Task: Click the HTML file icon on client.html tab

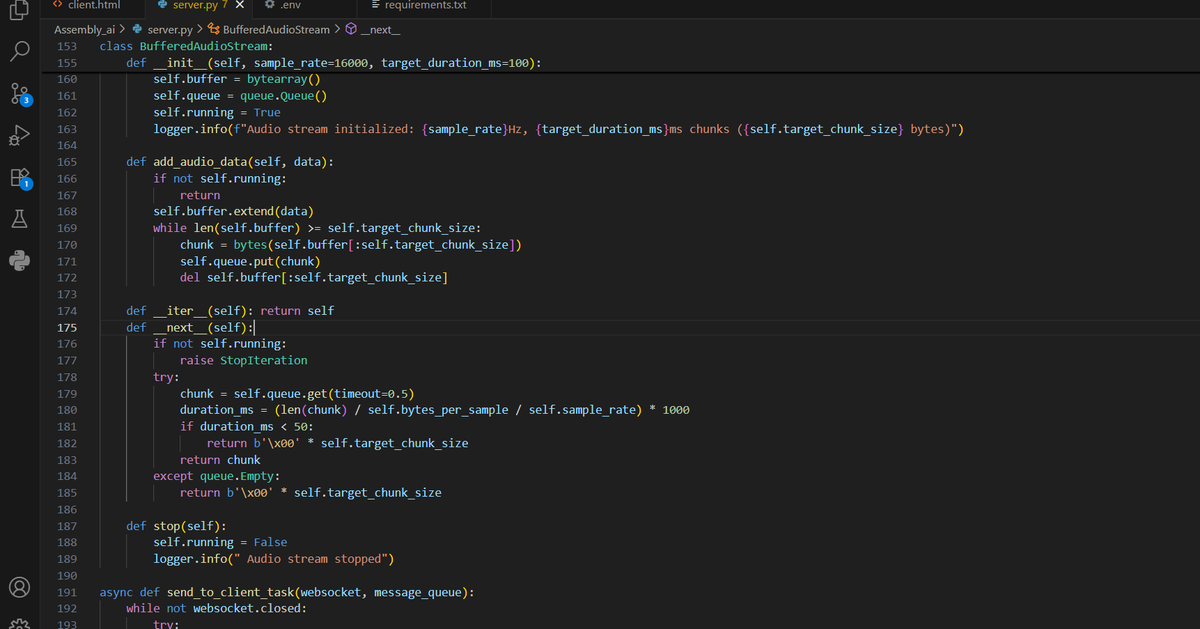Action: click(59, 5)
